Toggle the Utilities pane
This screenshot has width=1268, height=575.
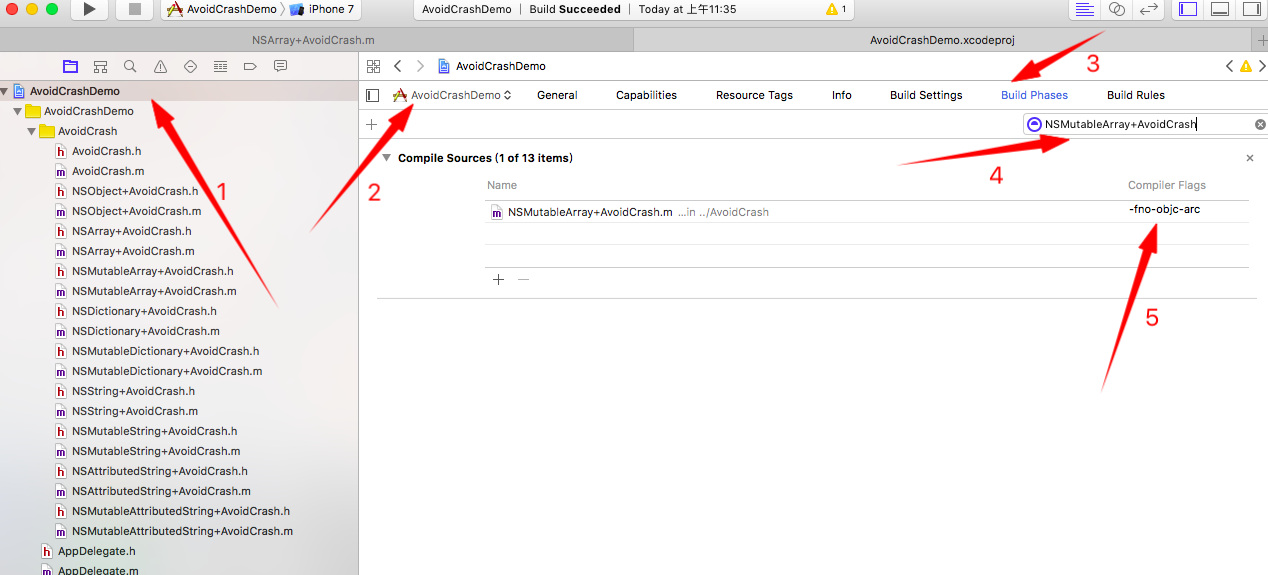click(x=1251, y=9)
